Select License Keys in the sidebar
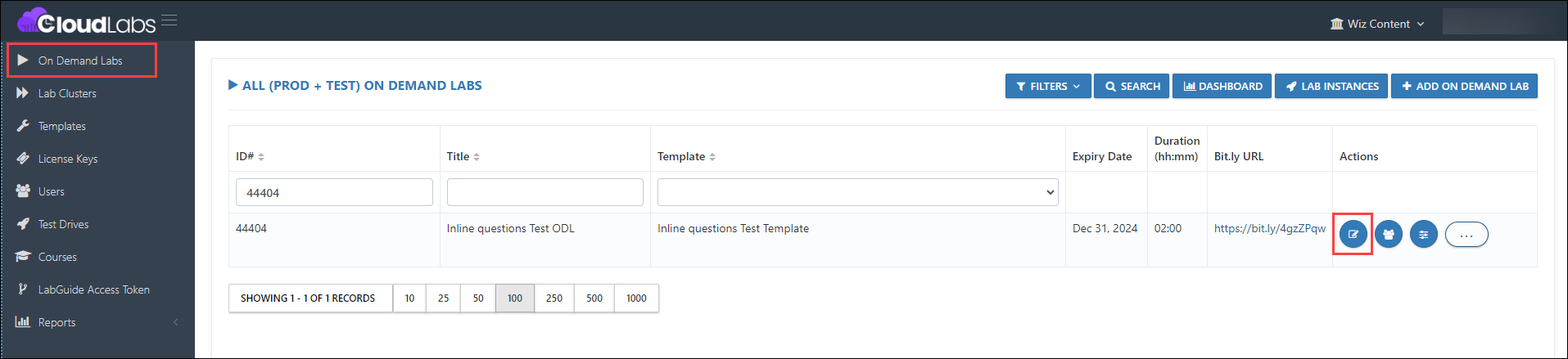Viewport: 1568px width, 359px height. coord(67,159)
